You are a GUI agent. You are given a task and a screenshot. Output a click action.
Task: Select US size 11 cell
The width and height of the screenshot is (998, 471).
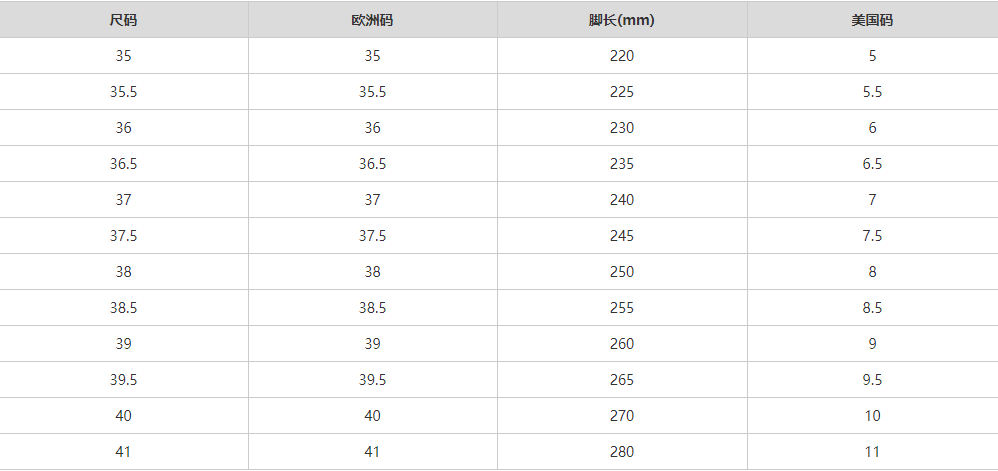click(x=872, y=452)
